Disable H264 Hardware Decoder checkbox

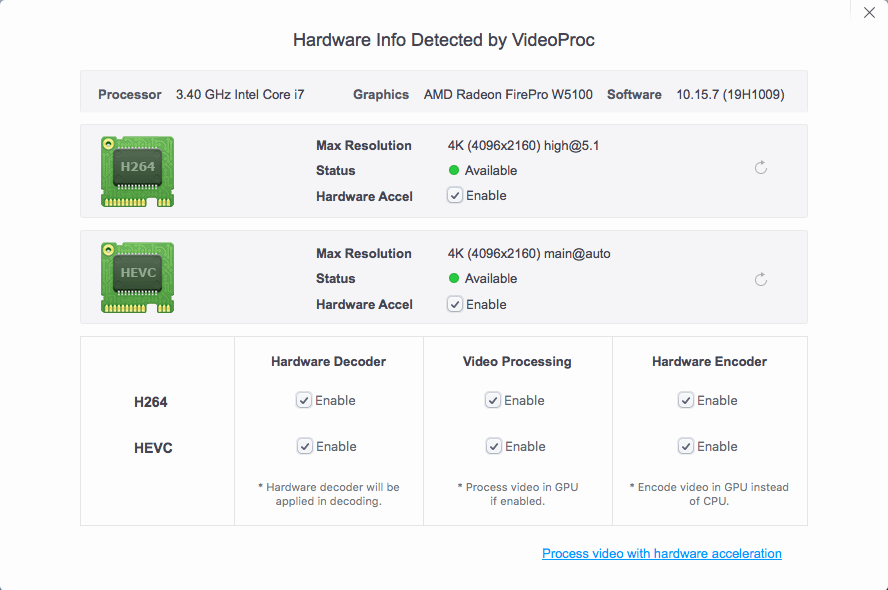tap(304, 400)
